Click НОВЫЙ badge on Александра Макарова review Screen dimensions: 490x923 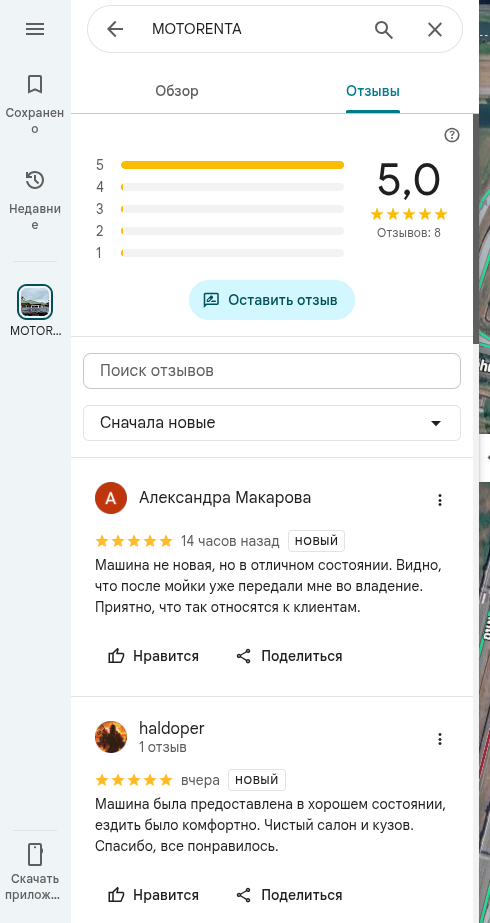(316, 541)
